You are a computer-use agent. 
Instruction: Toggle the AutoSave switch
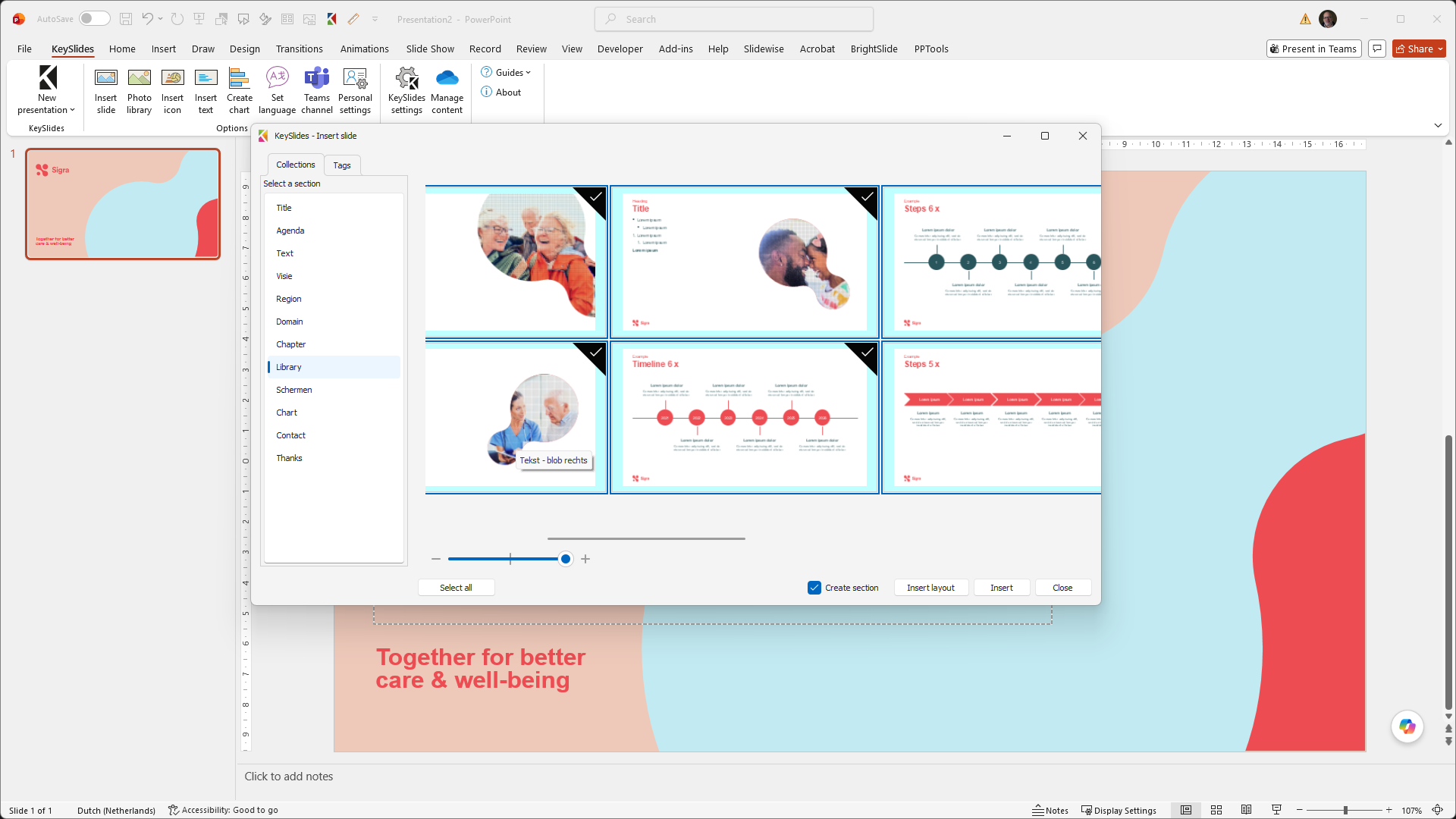point(95,19)
